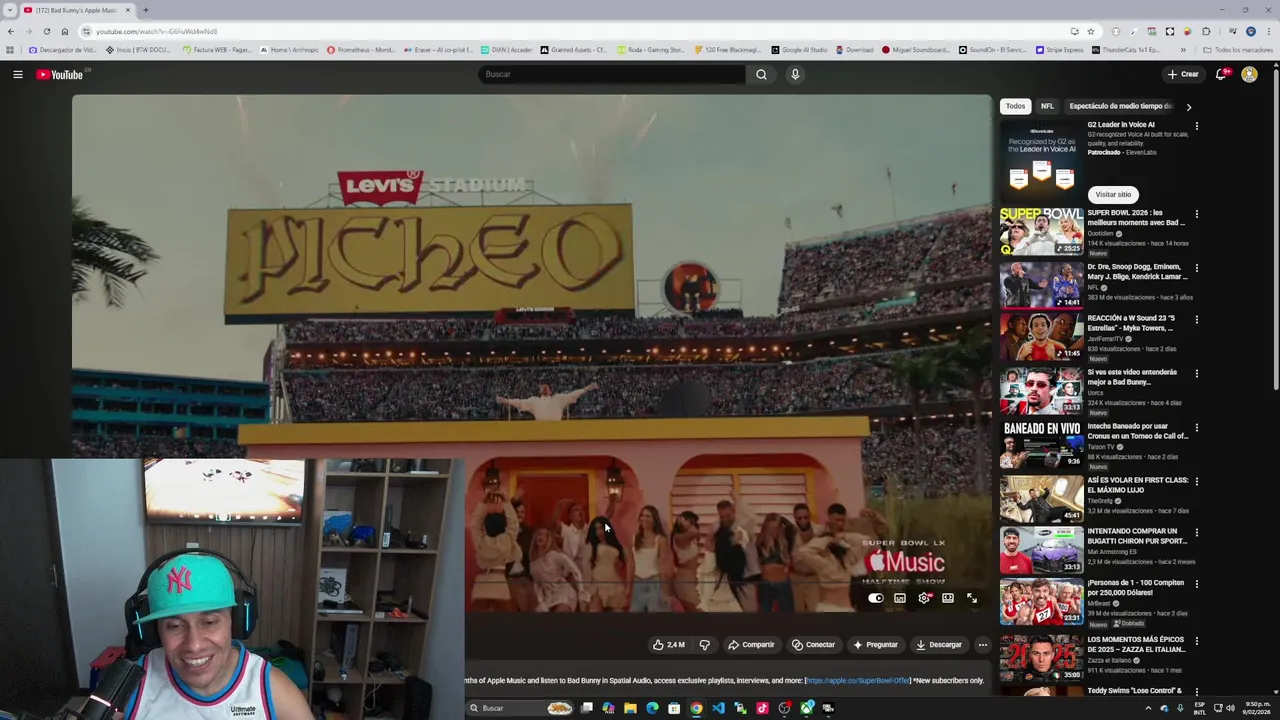This screenshot has width=1280, height=720.
Task: Open player settings gear
Action: pyautogui.click(x=924, y=598)
